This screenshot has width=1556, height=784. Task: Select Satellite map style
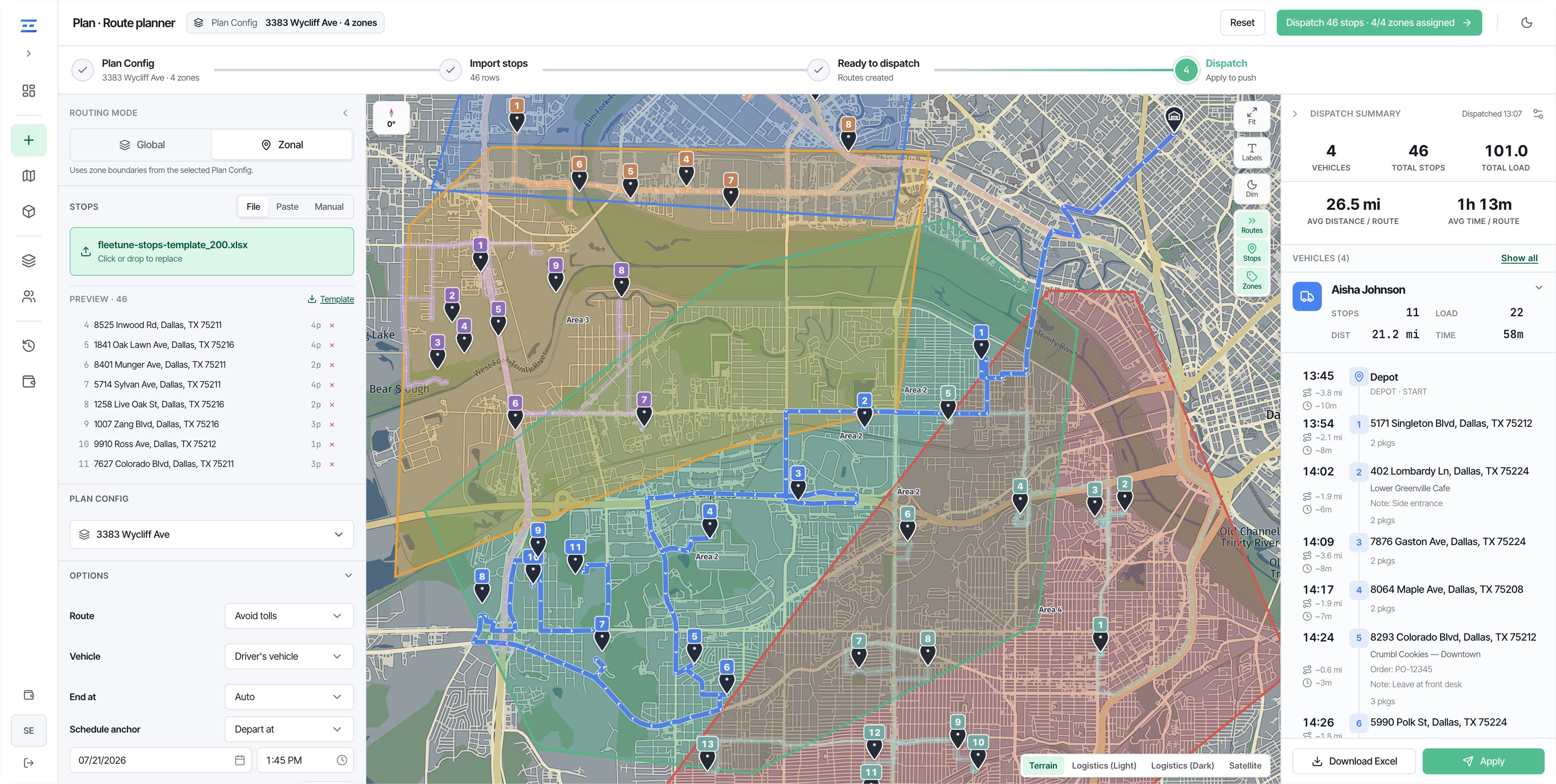(1245, 765)
